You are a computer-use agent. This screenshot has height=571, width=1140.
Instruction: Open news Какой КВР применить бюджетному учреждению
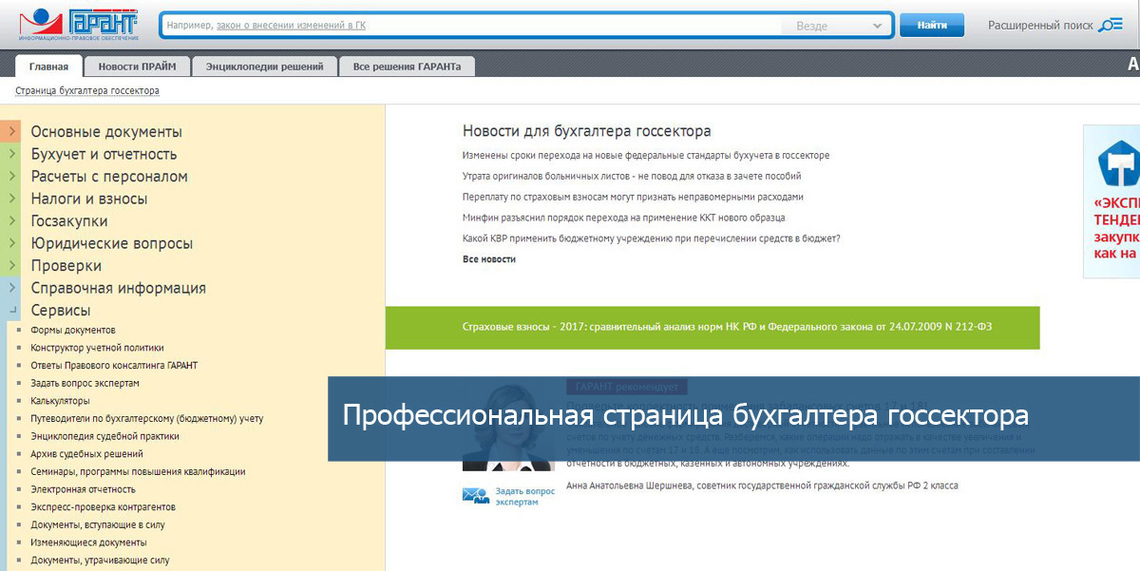(x=651, y=238)
